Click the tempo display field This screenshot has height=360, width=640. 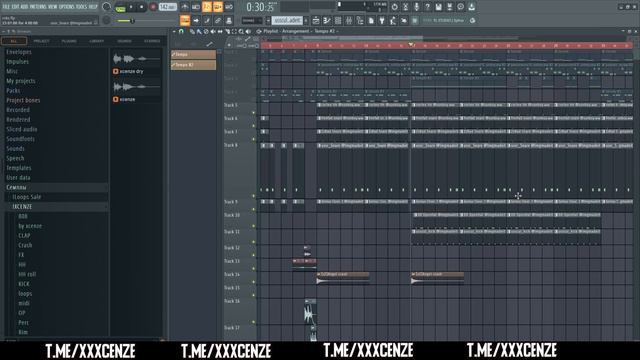point(168,7)
